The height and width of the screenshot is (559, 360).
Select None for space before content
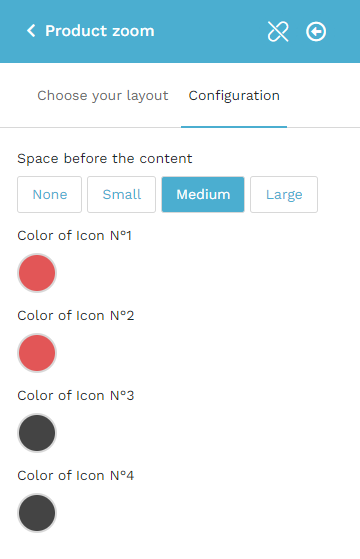50,194
